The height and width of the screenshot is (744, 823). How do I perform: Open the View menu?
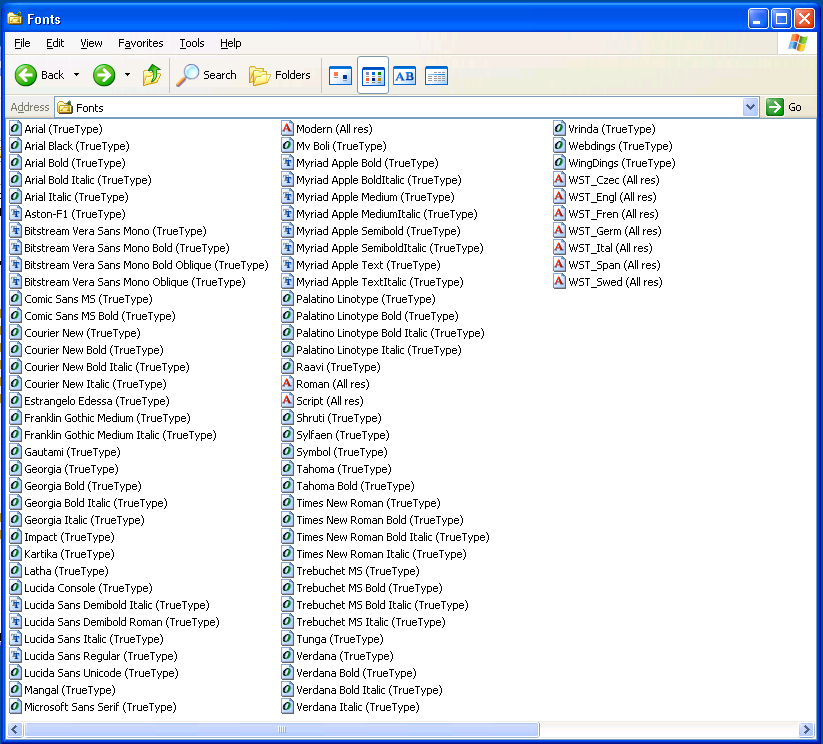[91, 43]
